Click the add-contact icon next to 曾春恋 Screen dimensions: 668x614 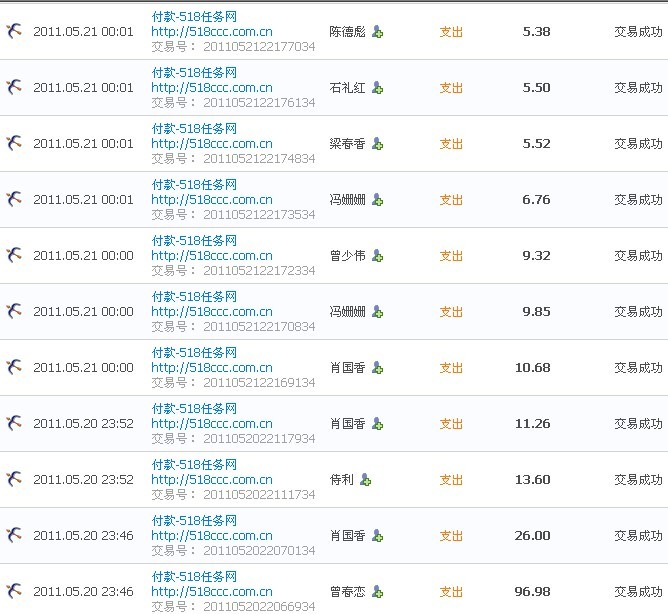pos(377,592)
